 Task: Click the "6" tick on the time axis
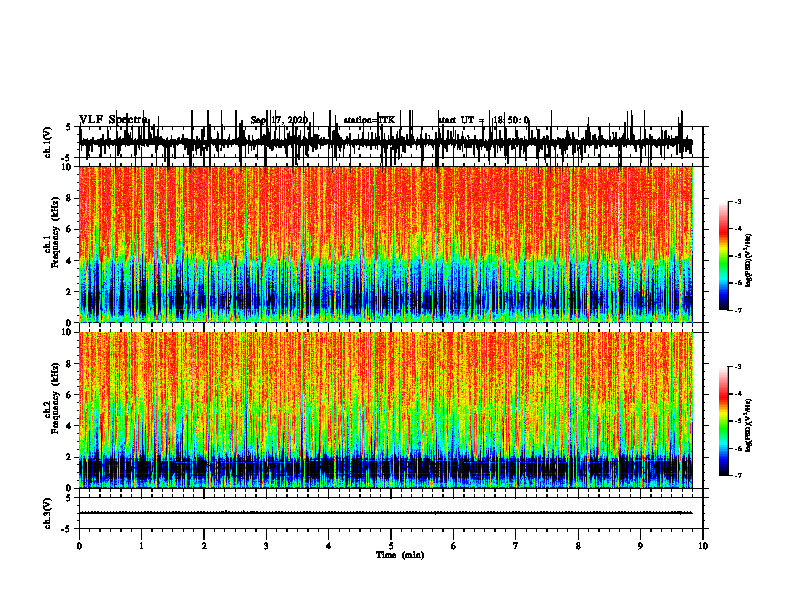coord(454,546)
